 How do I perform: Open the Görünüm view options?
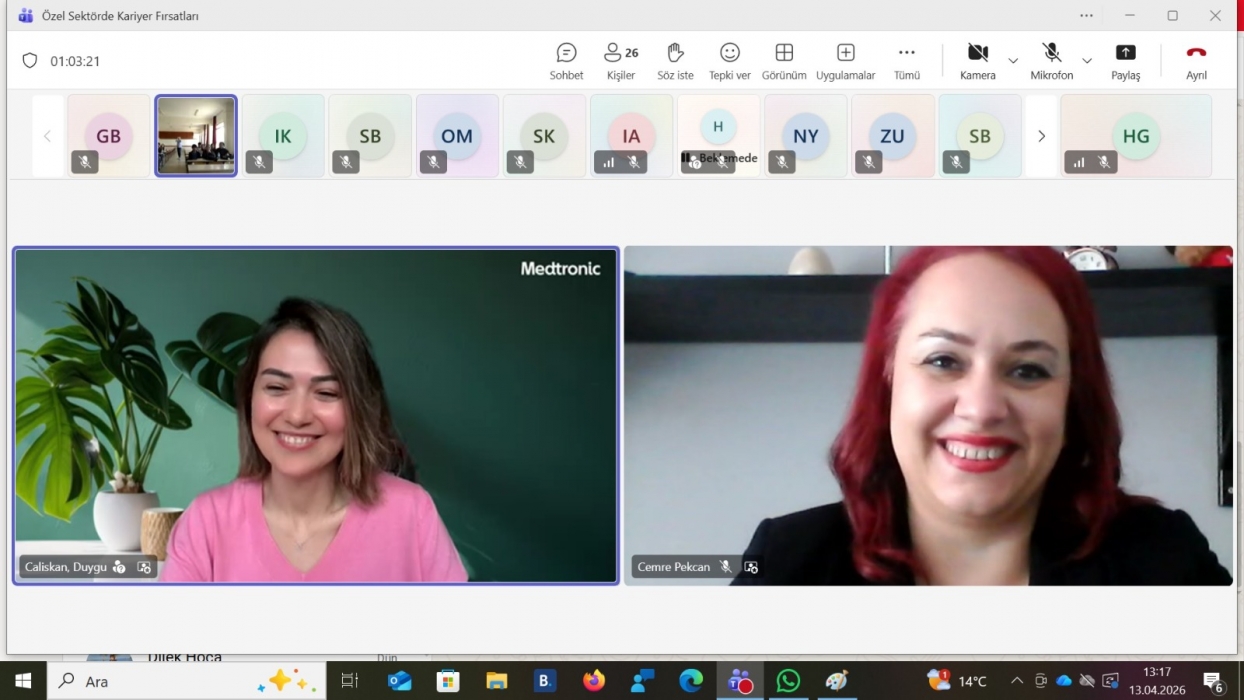pyautogui.click(x=784, y=60)
